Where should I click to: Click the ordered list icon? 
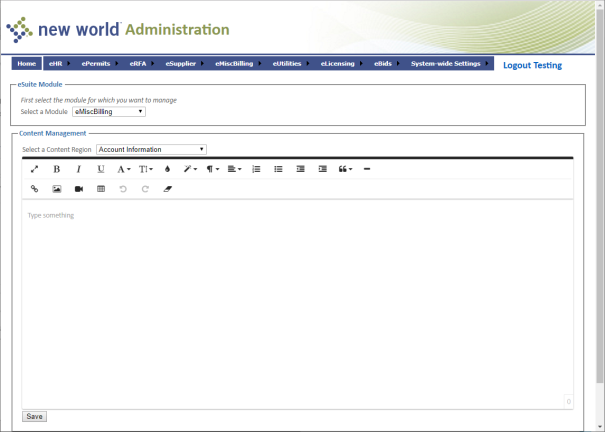point(256,169)
